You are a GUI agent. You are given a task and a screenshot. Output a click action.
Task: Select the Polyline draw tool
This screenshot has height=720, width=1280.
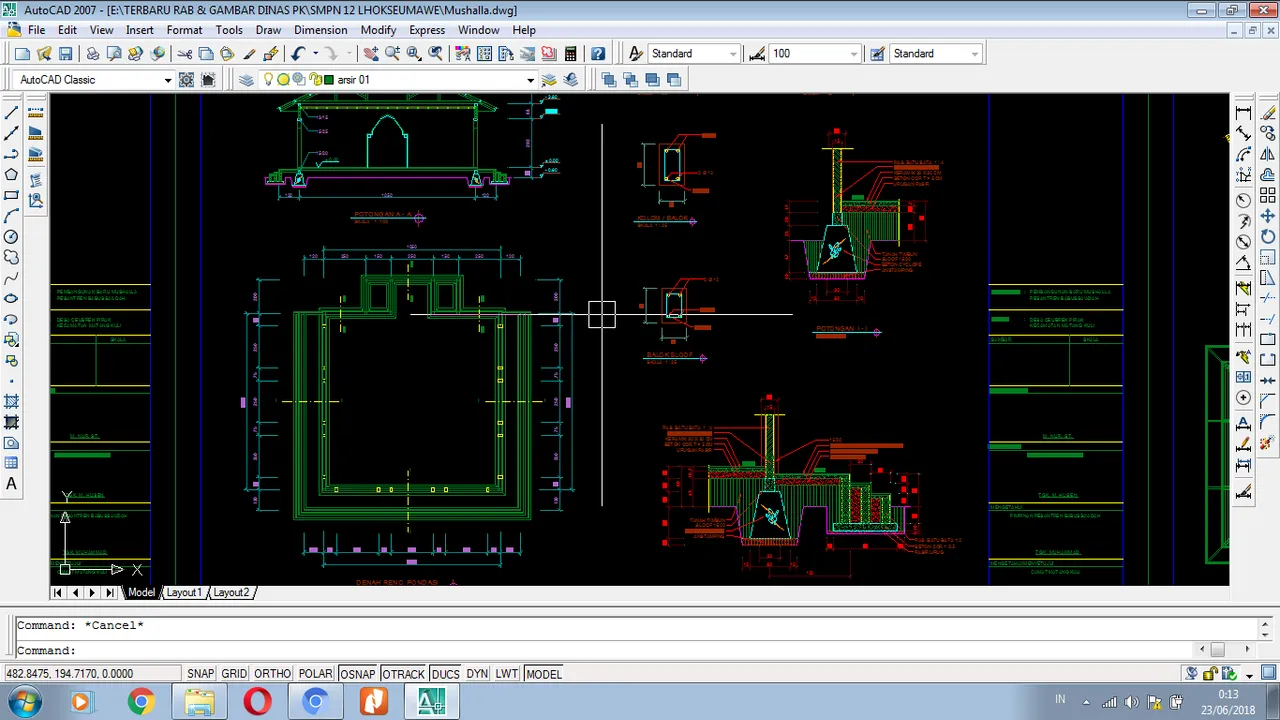[x=12, y=154]
